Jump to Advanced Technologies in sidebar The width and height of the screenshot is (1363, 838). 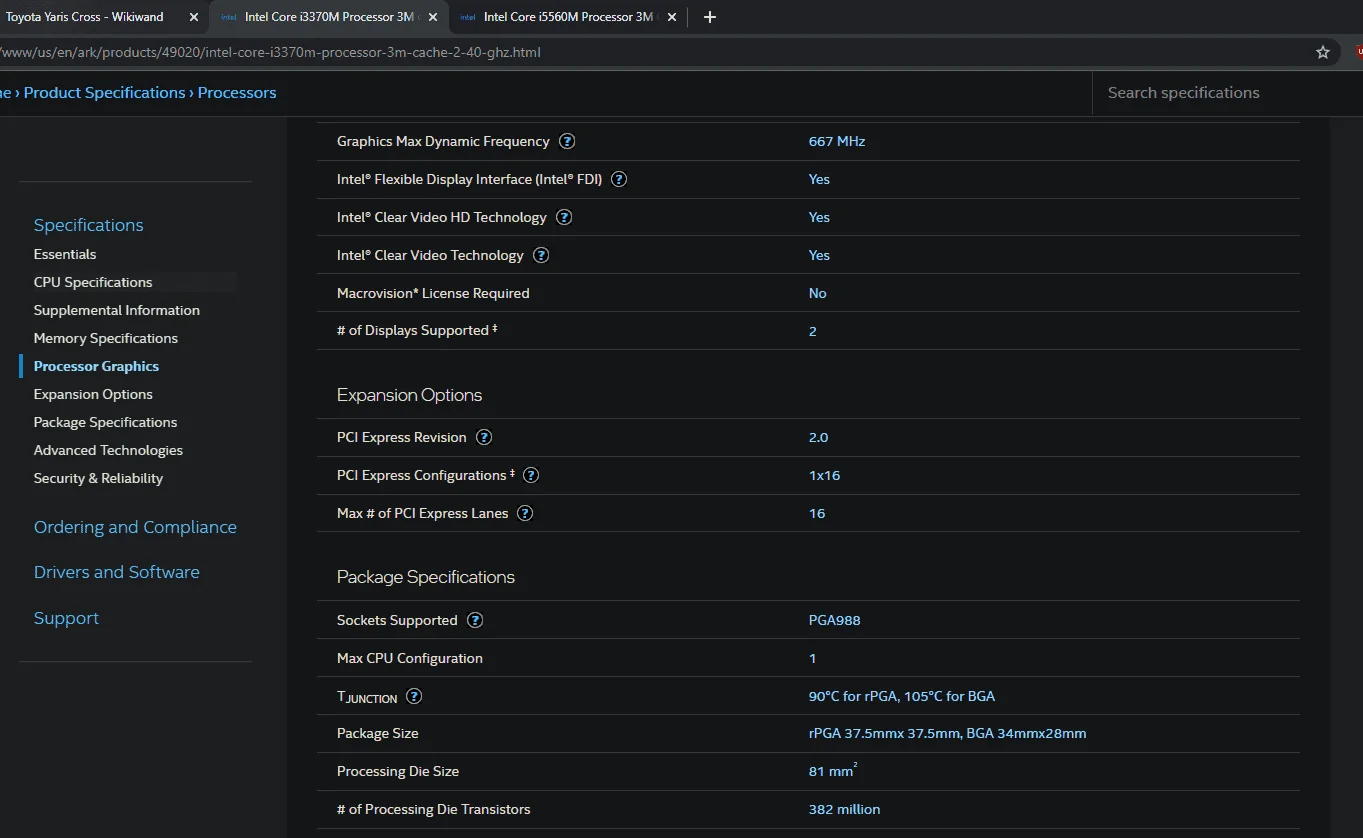coord(108,450)
